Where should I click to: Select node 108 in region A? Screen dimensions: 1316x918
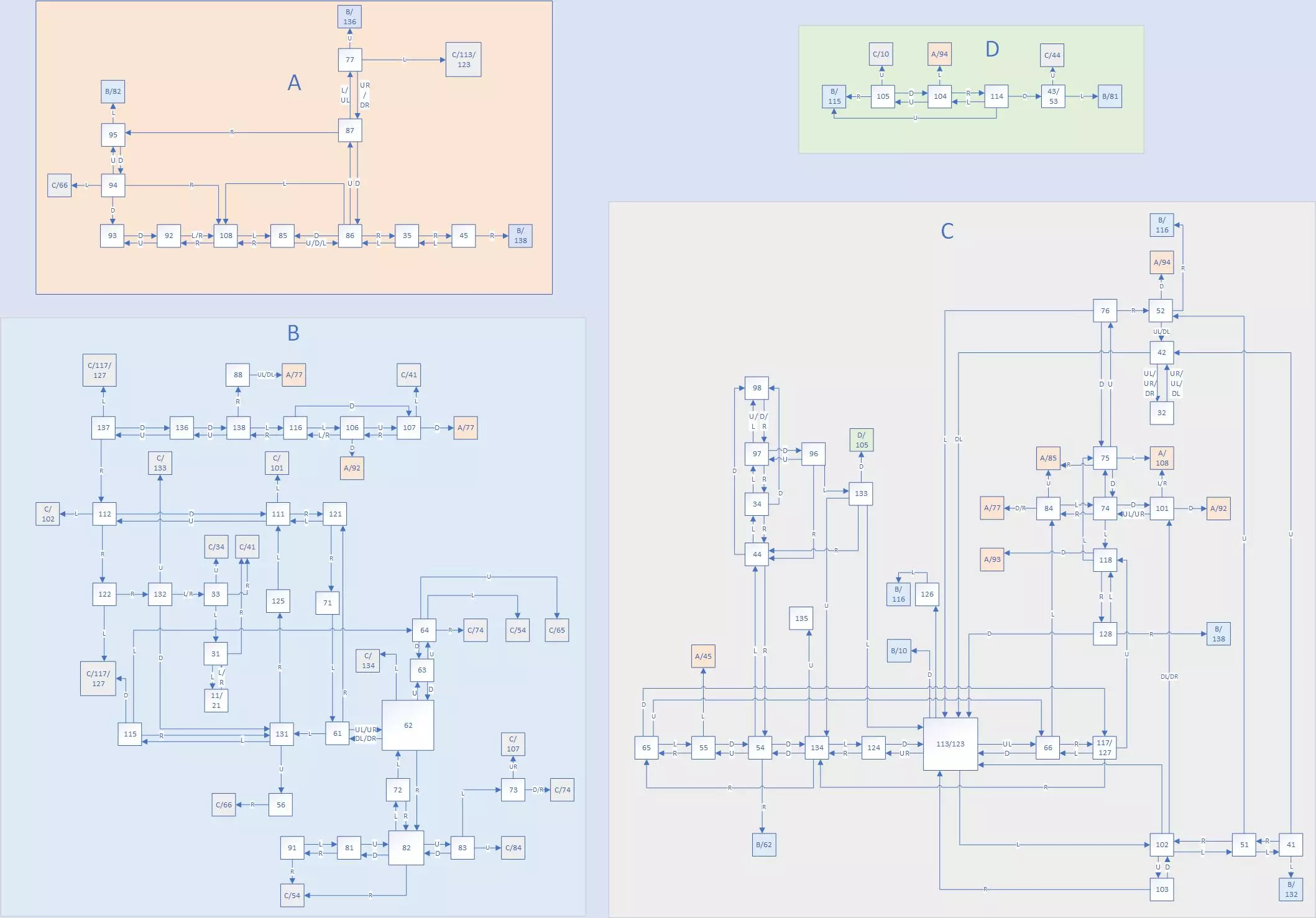tap(226, 236)
